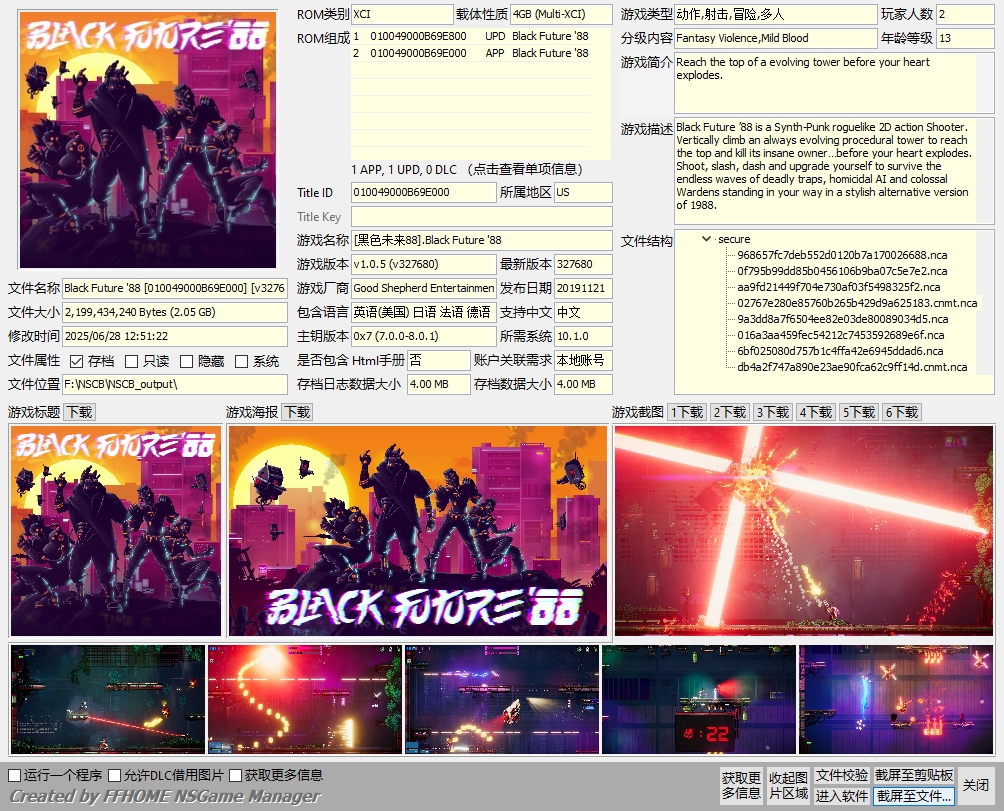Screen dimensions: 1004x811
Task: Click the 发布日期 20191121 field
Action: click(583, 289)
